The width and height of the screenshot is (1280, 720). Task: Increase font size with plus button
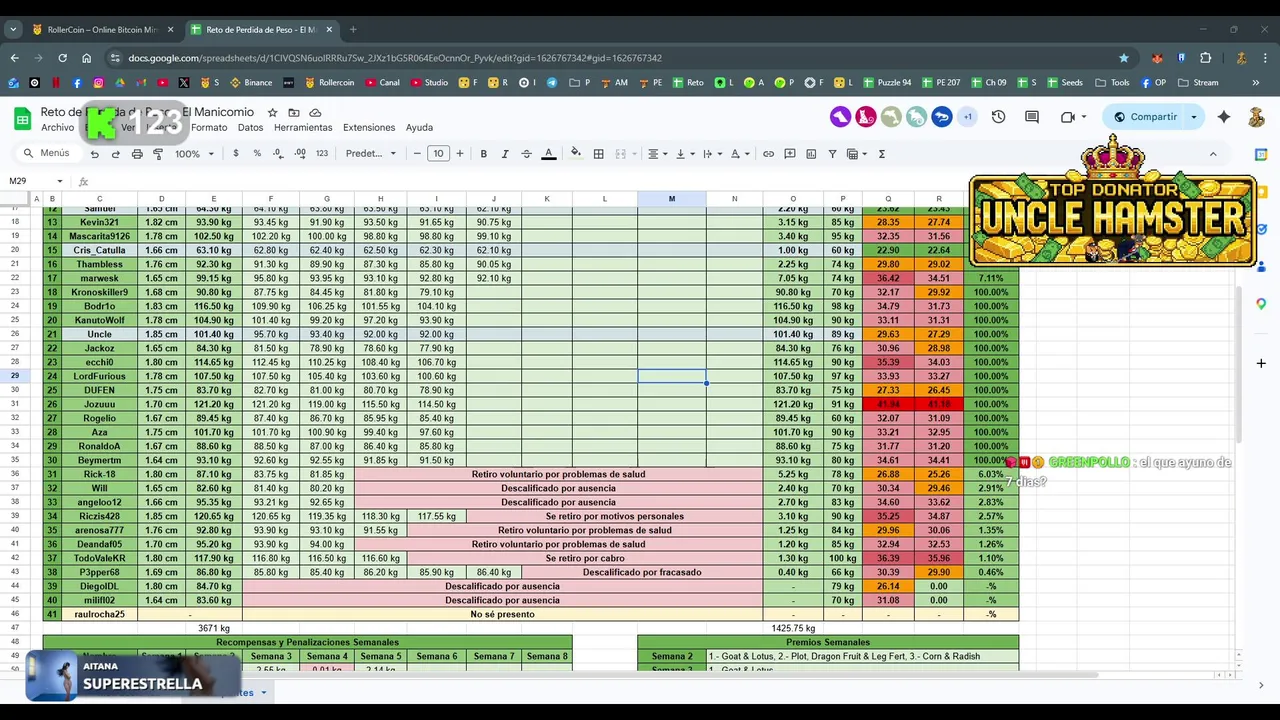pyautogui.click(x=460, y=154)
